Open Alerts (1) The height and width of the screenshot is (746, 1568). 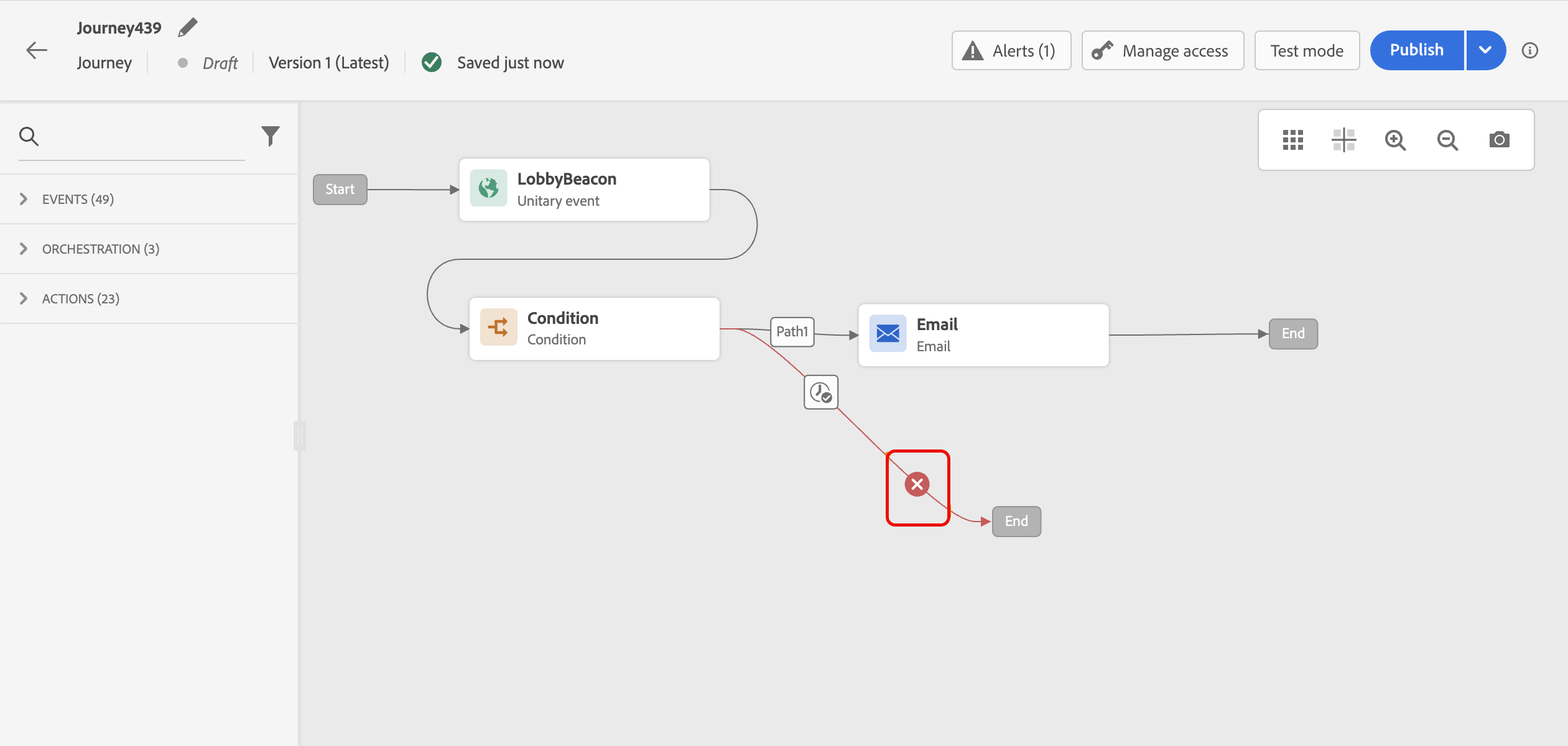[x=1011, y=50]
